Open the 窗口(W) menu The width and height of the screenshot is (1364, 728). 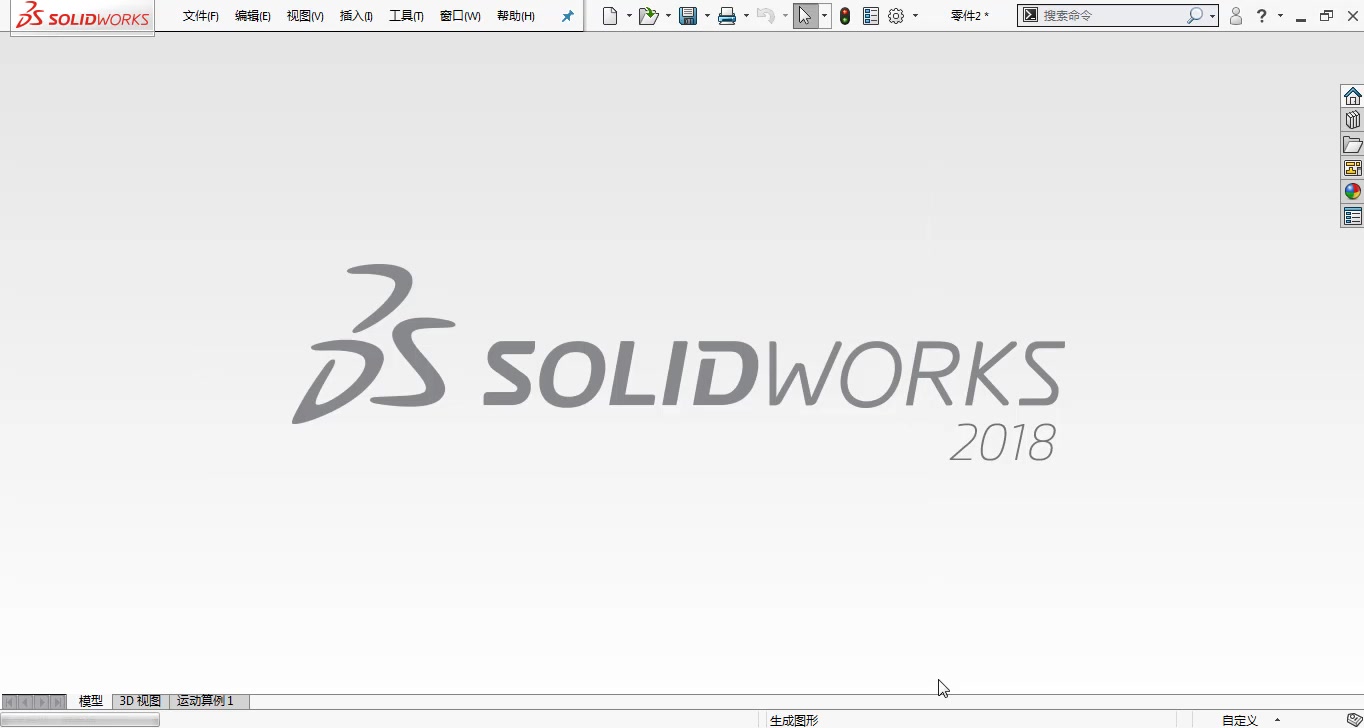pos(460,16)
